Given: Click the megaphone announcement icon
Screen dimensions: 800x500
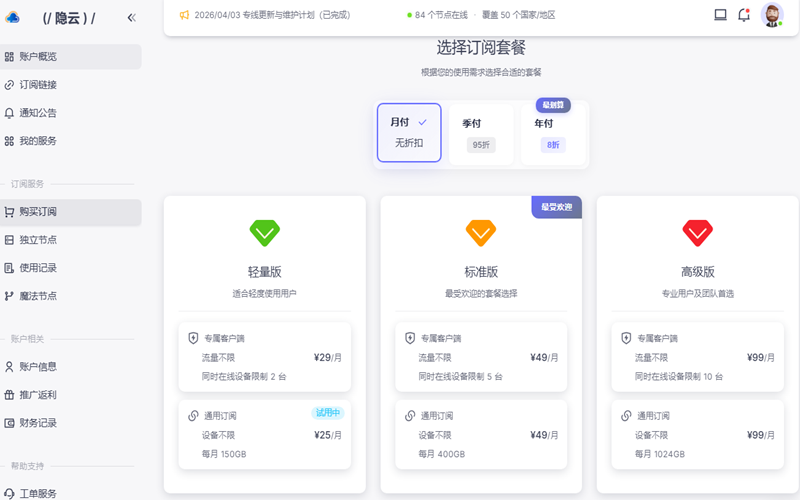Looking at the screenshot, I should pos(184,15).
